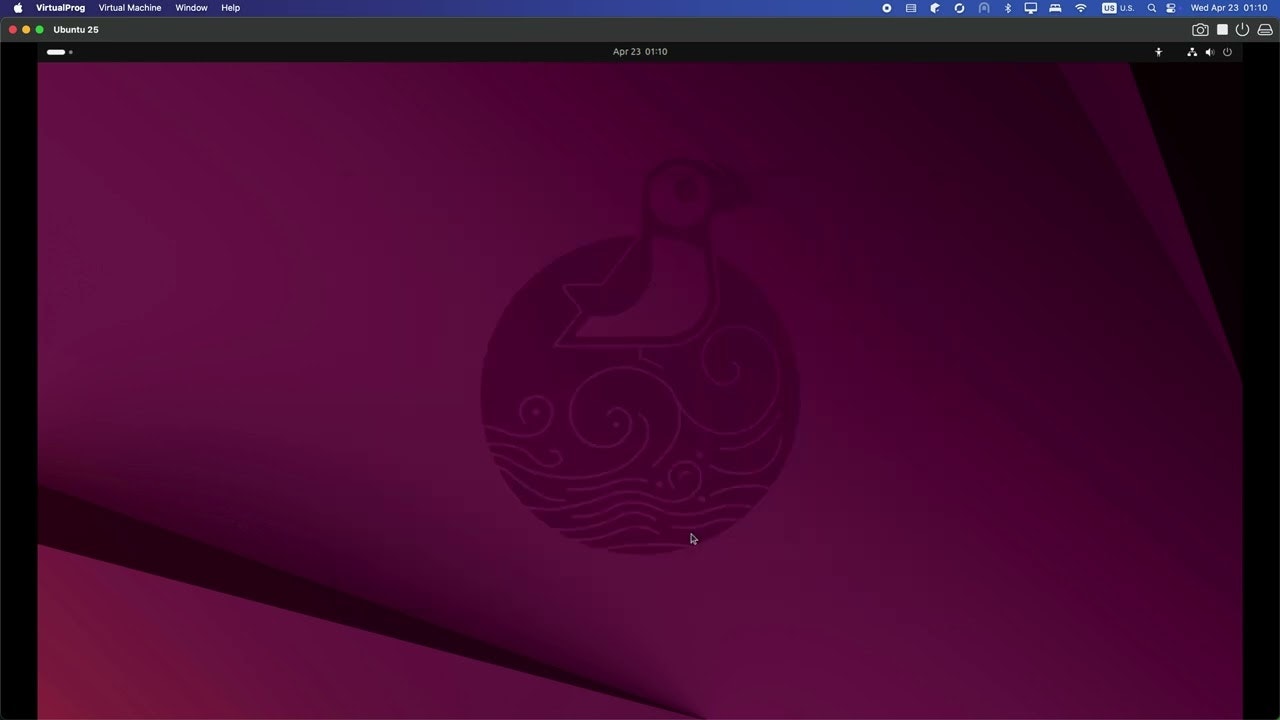1280x720 pixels.
Task: Click the display mirroring icon in menu bar
Action: click(x=1031, y=8)
